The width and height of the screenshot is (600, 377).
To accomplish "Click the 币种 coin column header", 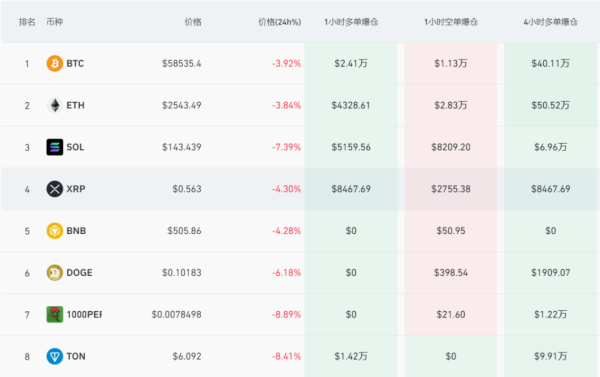I will (54, 22).
